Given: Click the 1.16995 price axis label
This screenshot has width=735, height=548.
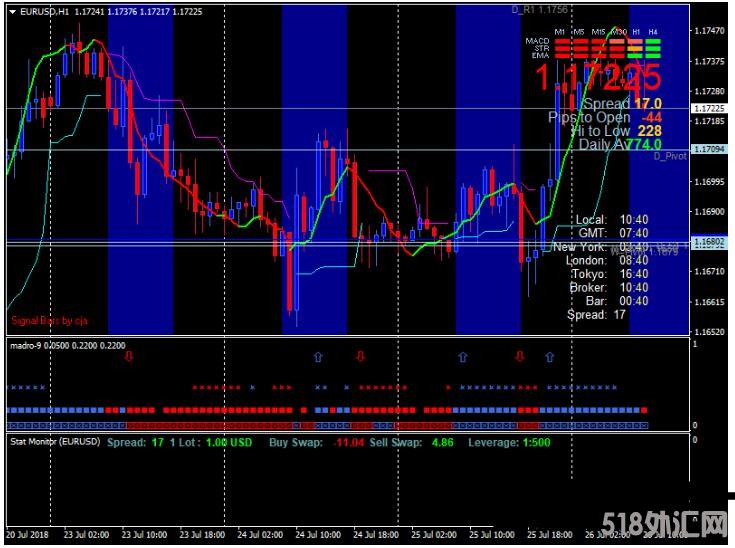Looking at the screenshot, I should [x=709, y=181].
